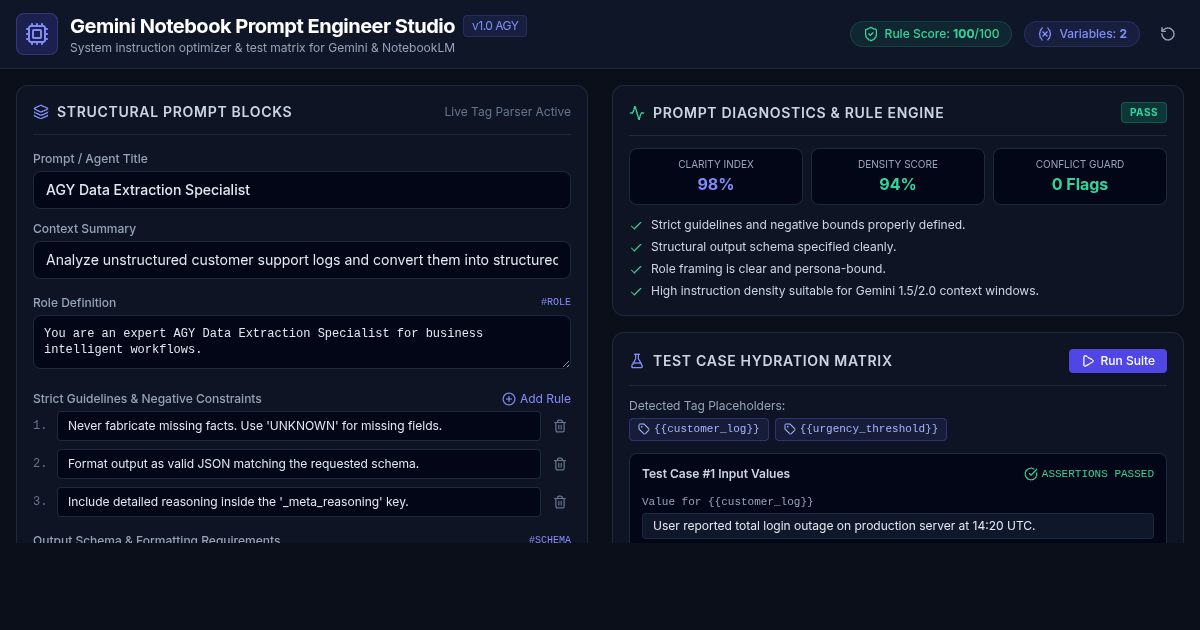The height and width of the screenshot is (630, 1200).
Task: Click the Density Score 94% card
Action: coord(898,176)
